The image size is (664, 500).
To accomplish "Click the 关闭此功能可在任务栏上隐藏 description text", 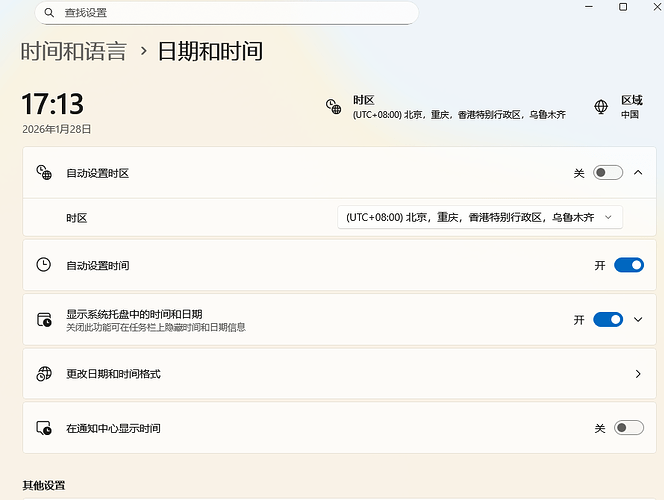I will tap(156, 327).
